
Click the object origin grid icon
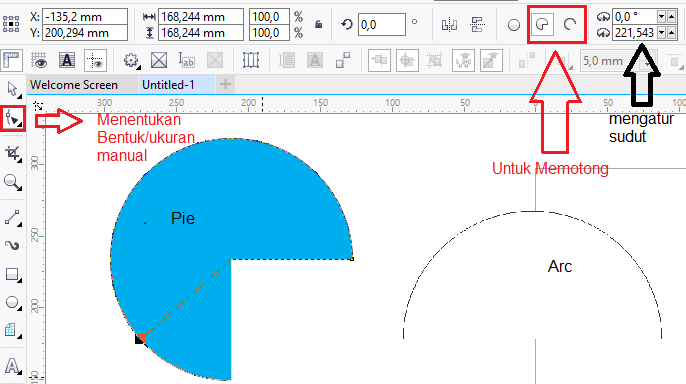[11, 24]
